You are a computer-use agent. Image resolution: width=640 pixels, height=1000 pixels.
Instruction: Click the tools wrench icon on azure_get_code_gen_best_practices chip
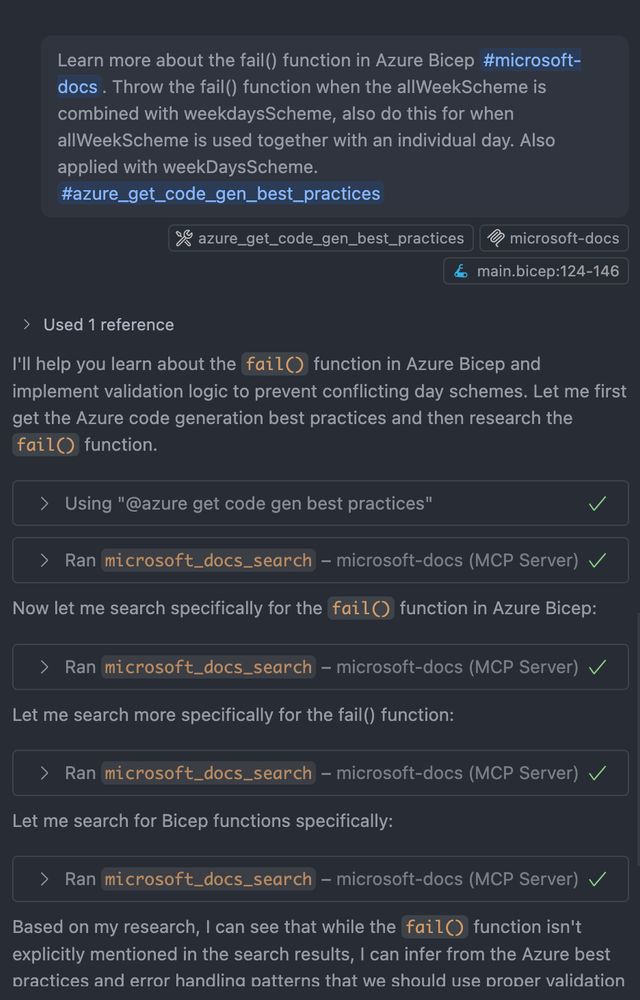tap(184, 239)
